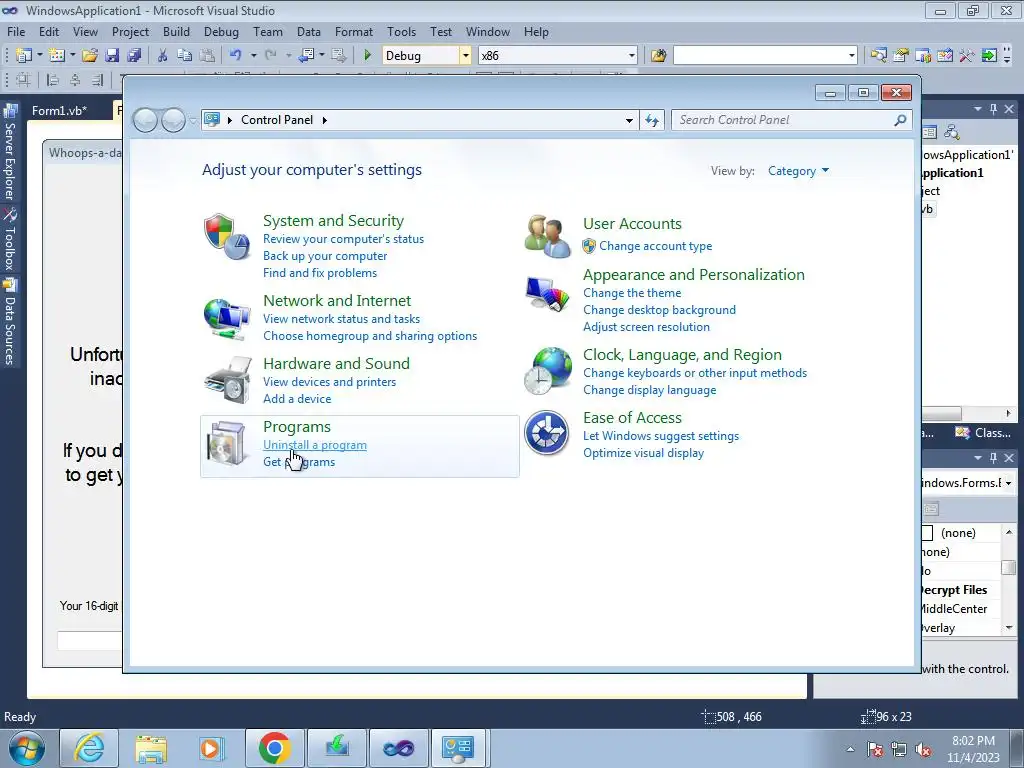
Task: Show hidden system tray icons arrow
Action: (850, 749)
